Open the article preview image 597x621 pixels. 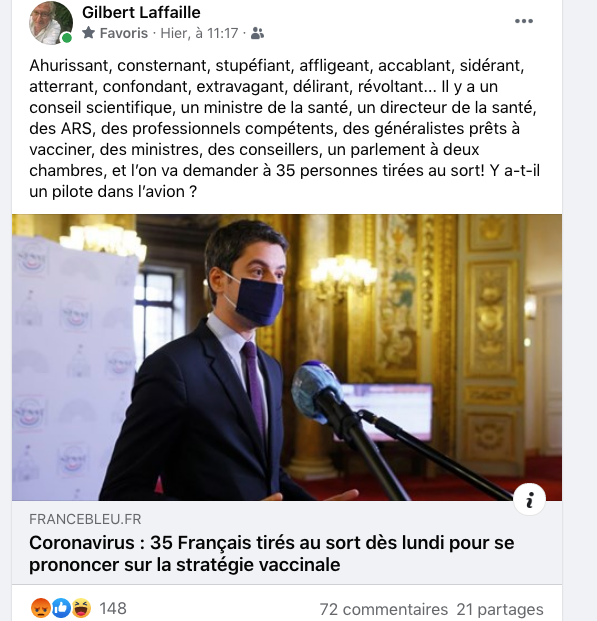point(287,357)
